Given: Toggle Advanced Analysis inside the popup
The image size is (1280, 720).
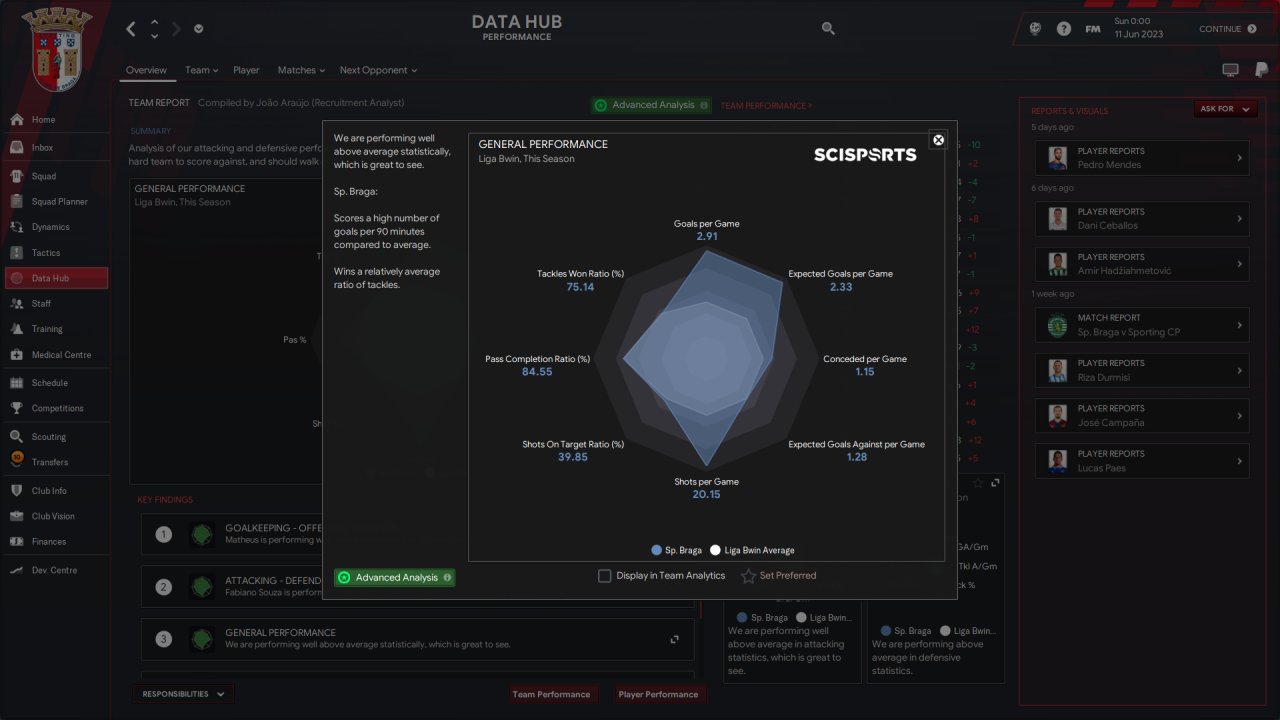Looking at the screenshot, I should click(x=394, y=577).
